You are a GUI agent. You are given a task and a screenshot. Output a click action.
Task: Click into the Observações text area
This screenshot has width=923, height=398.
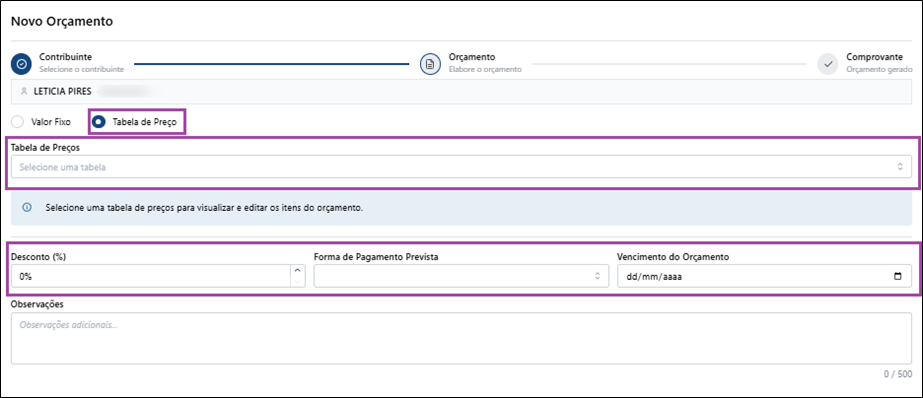coord(462,339)
